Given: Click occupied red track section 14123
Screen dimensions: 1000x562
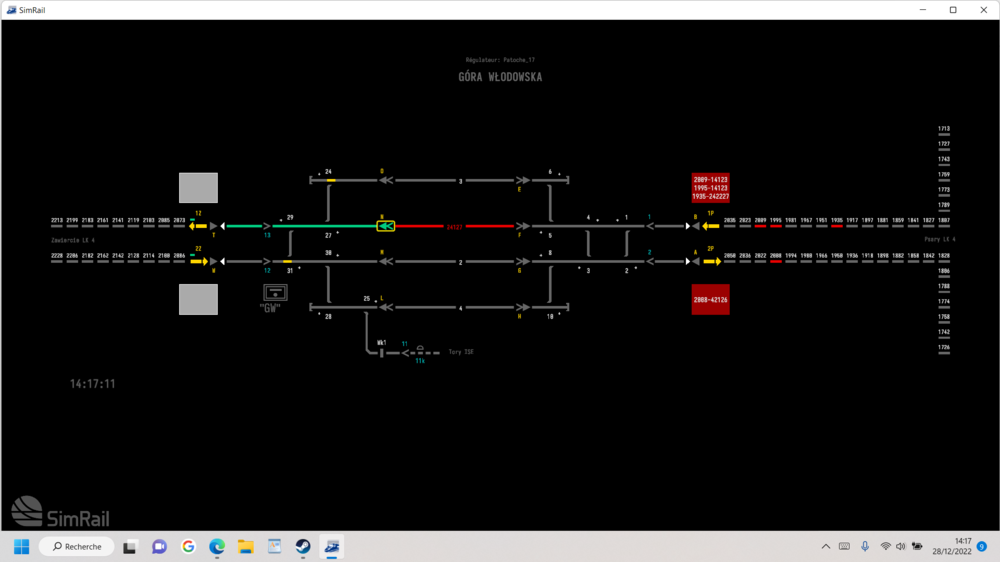Looking at the screenshot, I should [454, 226].
